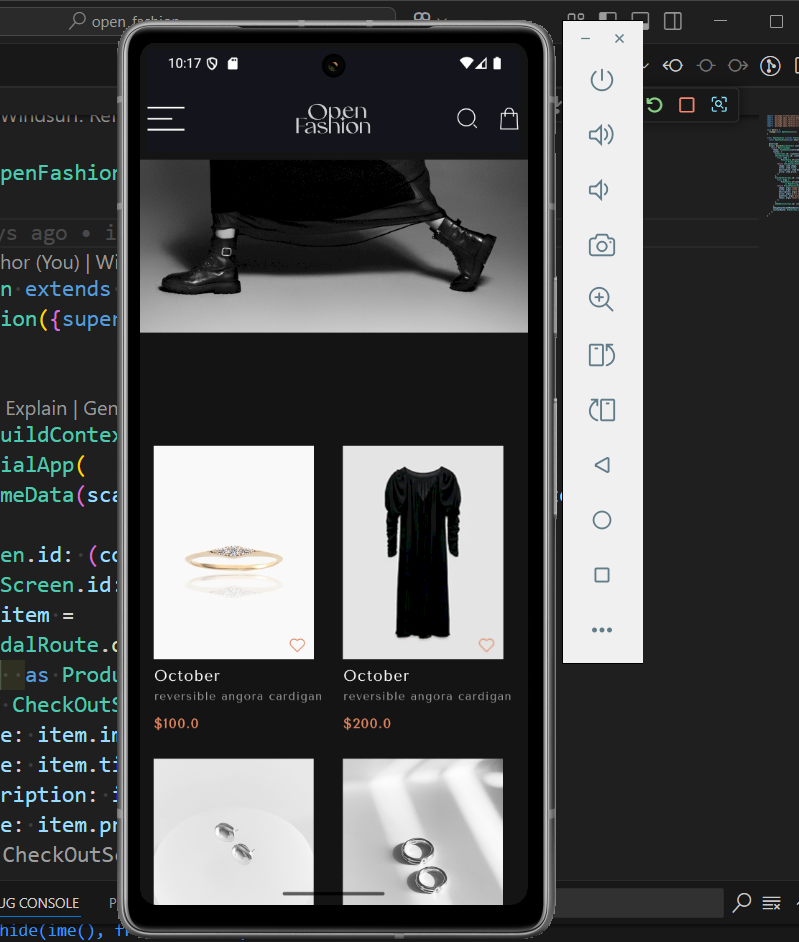
Task: Open the black dress product image
Action: (423, 552)
